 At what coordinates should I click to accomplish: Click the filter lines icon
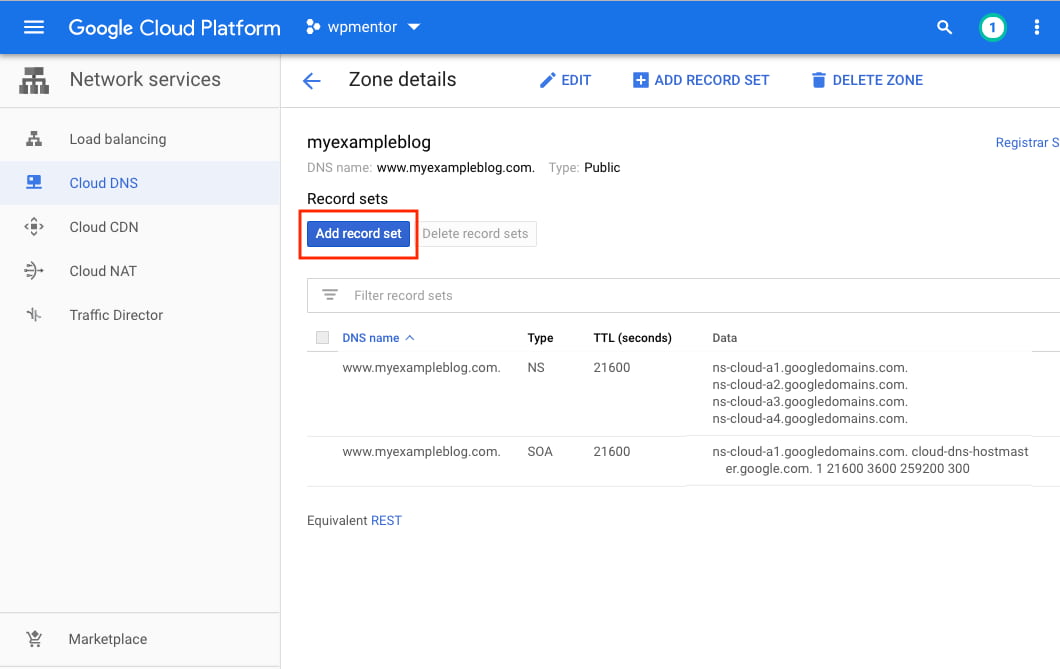[x=330, y=295]
